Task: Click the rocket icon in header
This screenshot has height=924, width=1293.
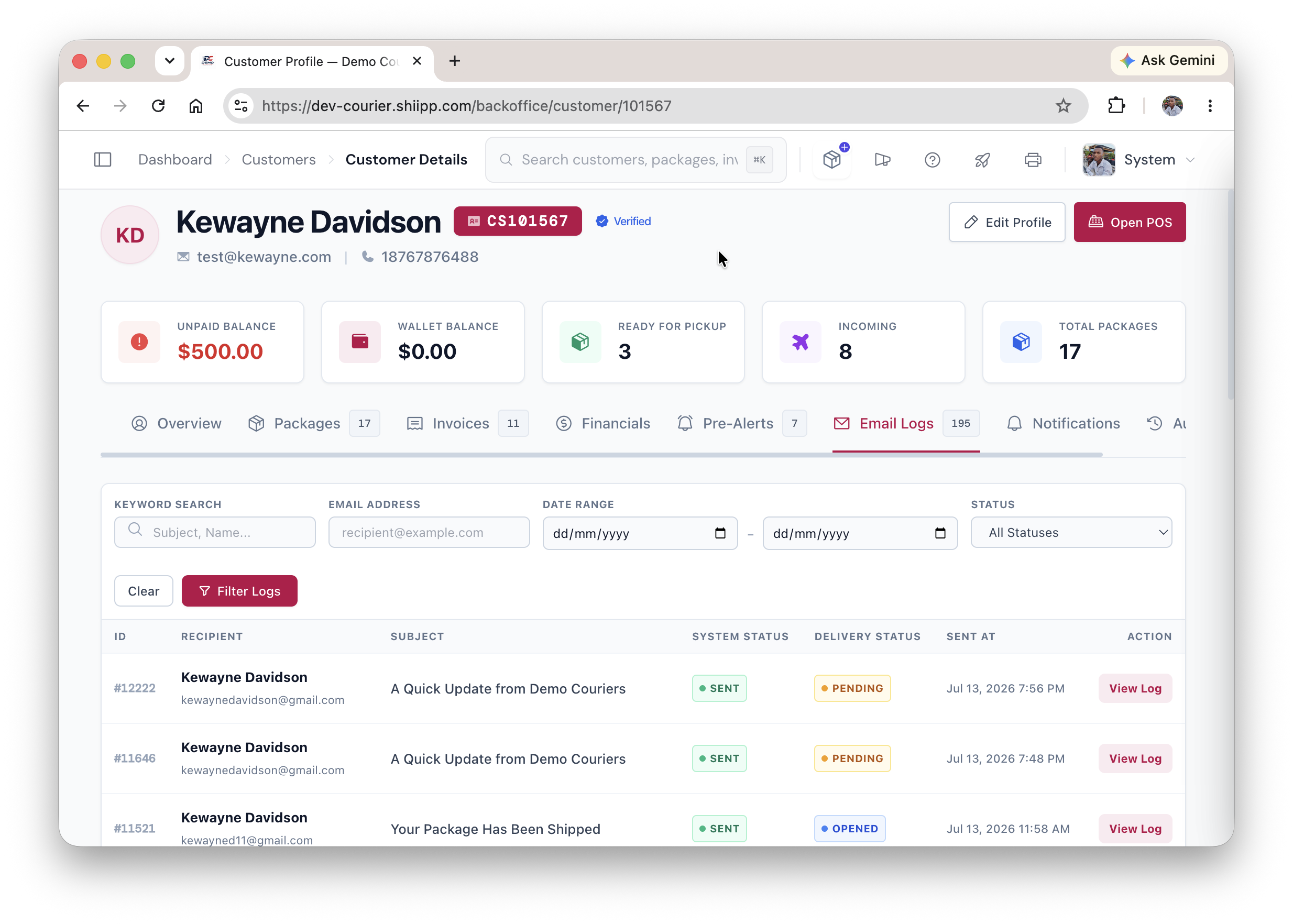Action: (x=982, y=159)
